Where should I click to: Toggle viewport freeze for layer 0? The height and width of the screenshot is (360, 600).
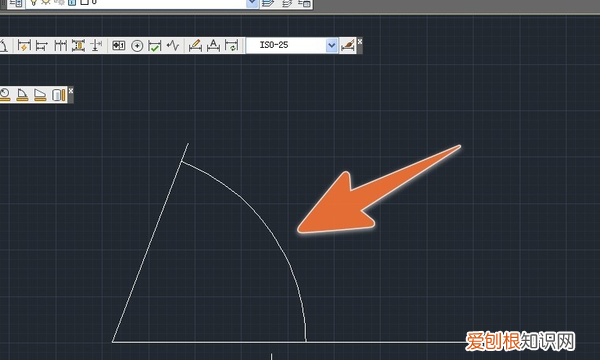point(60,2)
